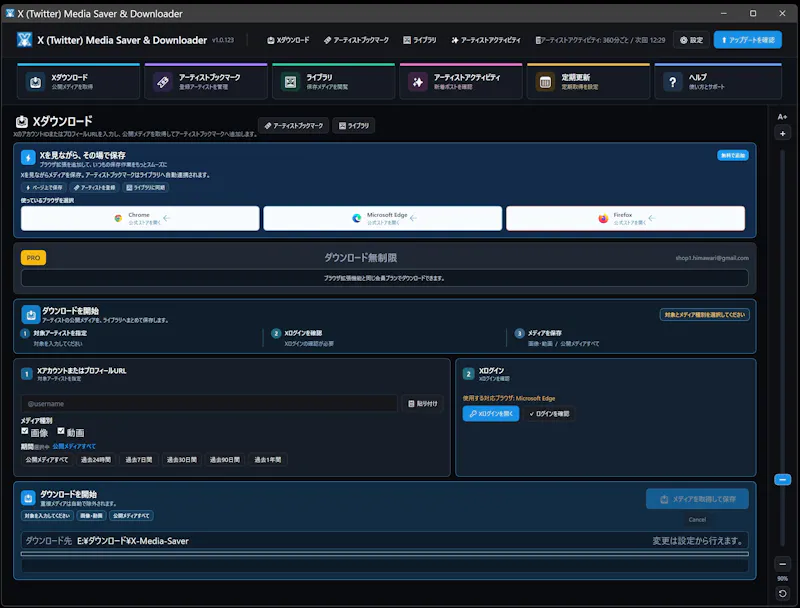Click the ページ上で保存 chip
The height and width of the screenshot is (608, 800).
(44, 188)
